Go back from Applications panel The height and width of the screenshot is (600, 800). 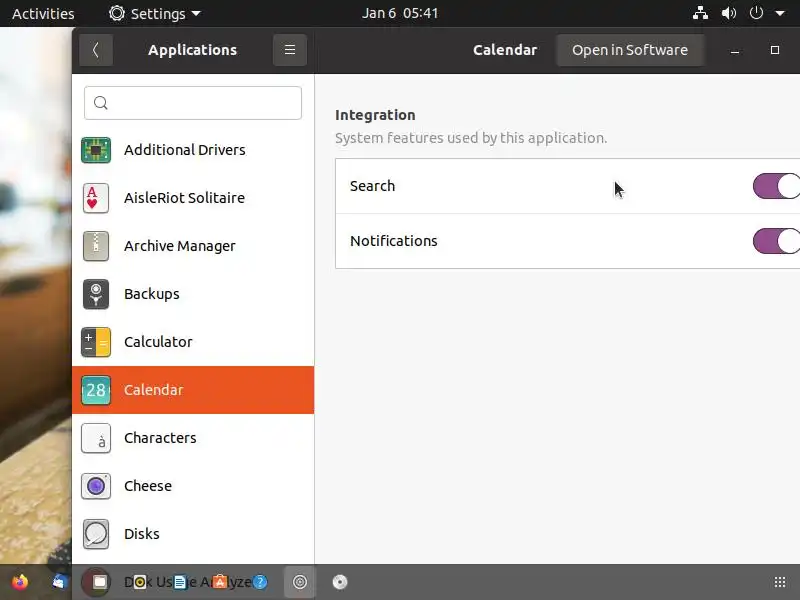(x=96, y=50)
